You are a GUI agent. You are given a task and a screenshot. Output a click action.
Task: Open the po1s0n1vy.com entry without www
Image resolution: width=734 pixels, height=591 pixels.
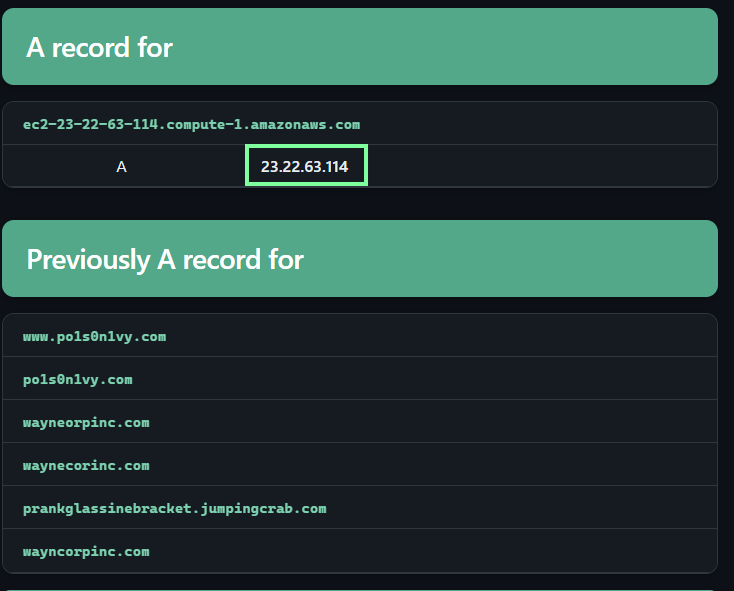click(77, 379)
